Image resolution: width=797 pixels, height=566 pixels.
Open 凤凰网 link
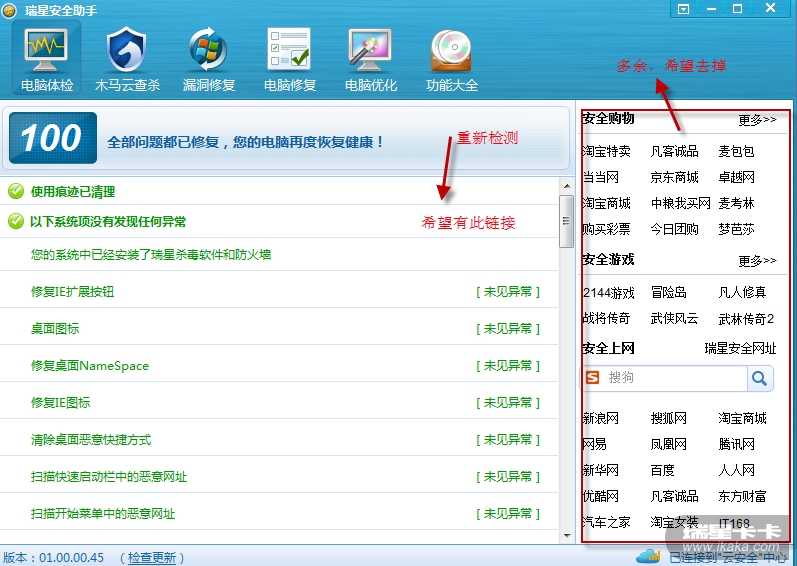tap(668, 445)
